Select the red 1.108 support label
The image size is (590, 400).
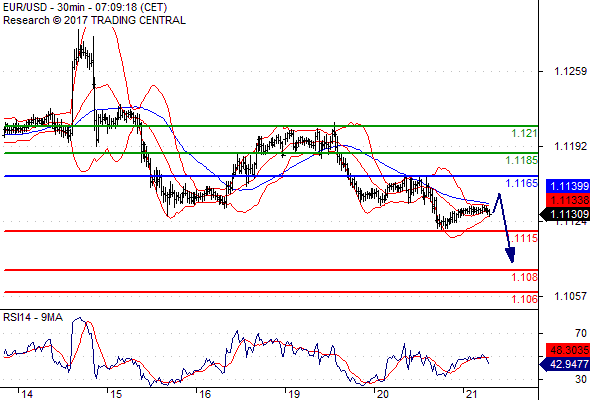coord(524,277)
